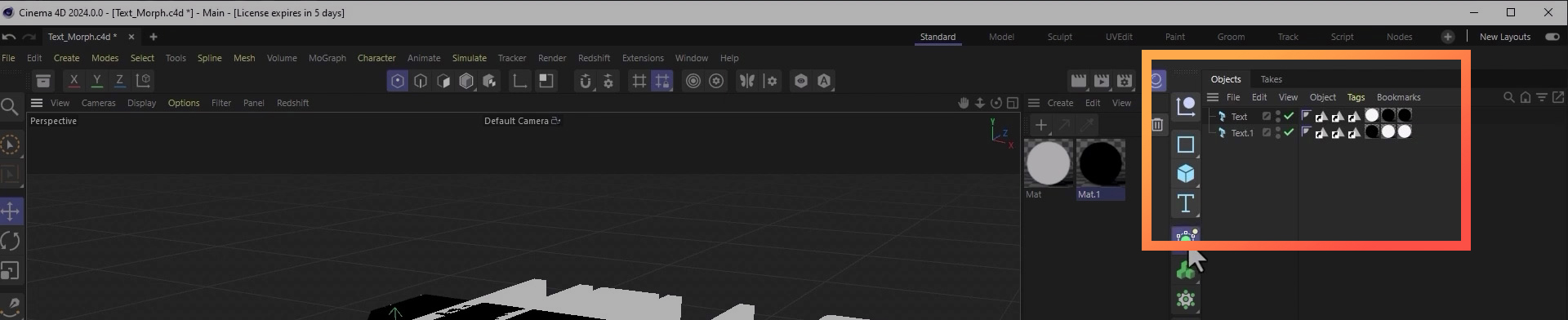Switch to the Takes tab
1568x320 pixels.
pos(1272,79)
